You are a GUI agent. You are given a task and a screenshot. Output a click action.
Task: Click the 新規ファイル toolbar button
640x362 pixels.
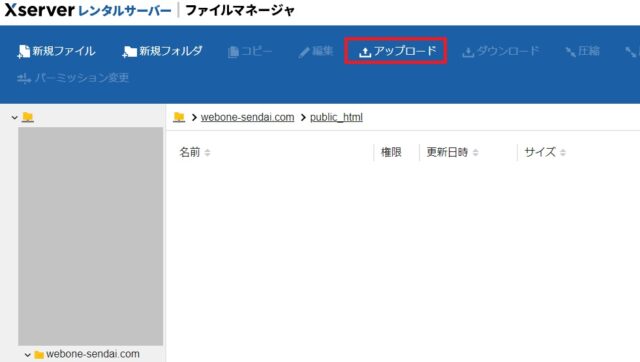[56, 51]
